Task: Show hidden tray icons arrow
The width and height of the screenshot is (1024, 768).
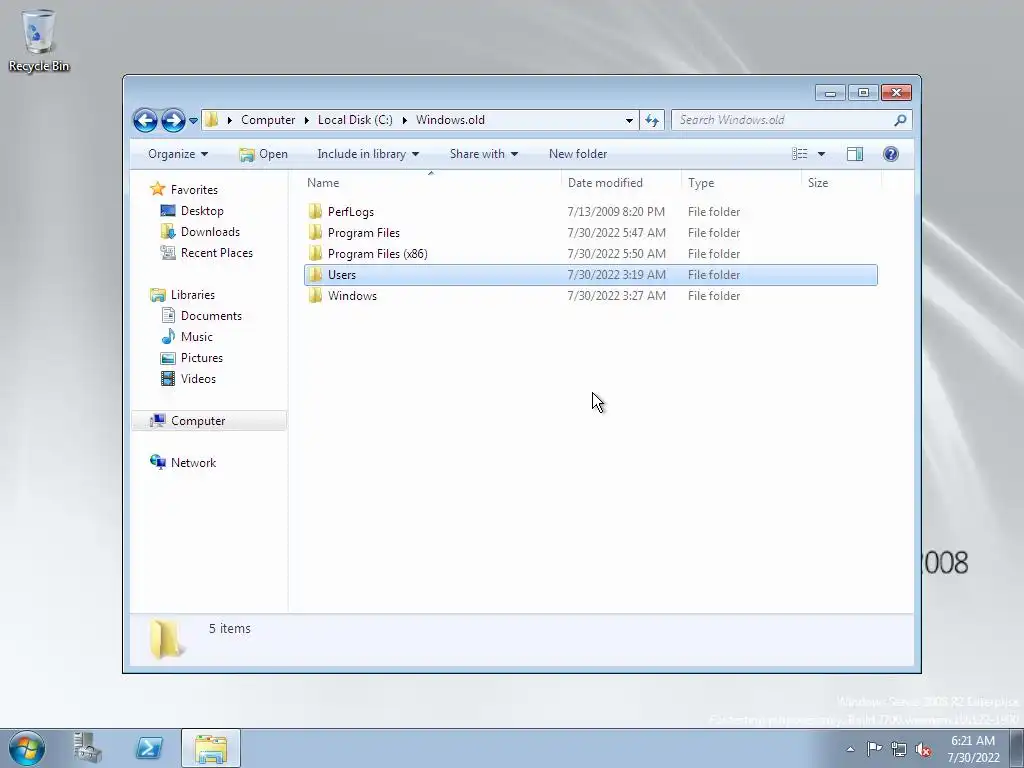Action: point(850,749)
